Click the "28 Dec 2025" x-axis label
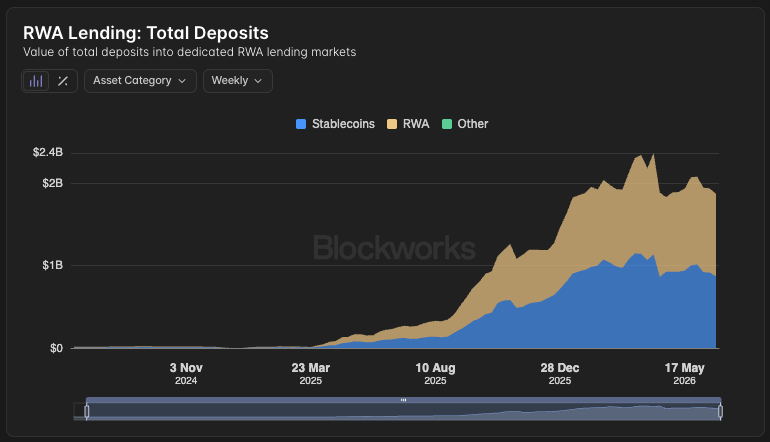Viewport: 770px width, 442px height. click(560, 374)
